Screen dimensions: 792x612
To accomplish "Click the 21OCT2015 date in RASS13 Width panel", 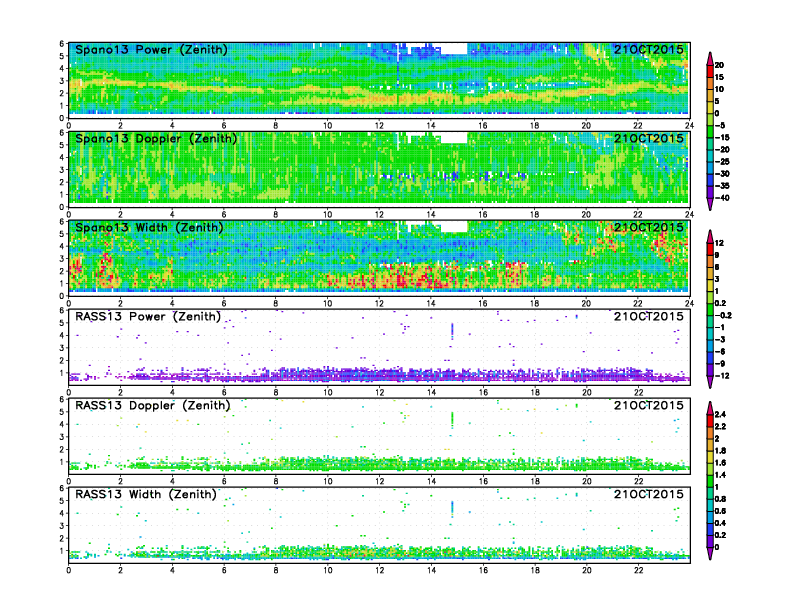I will coord(649,494).
